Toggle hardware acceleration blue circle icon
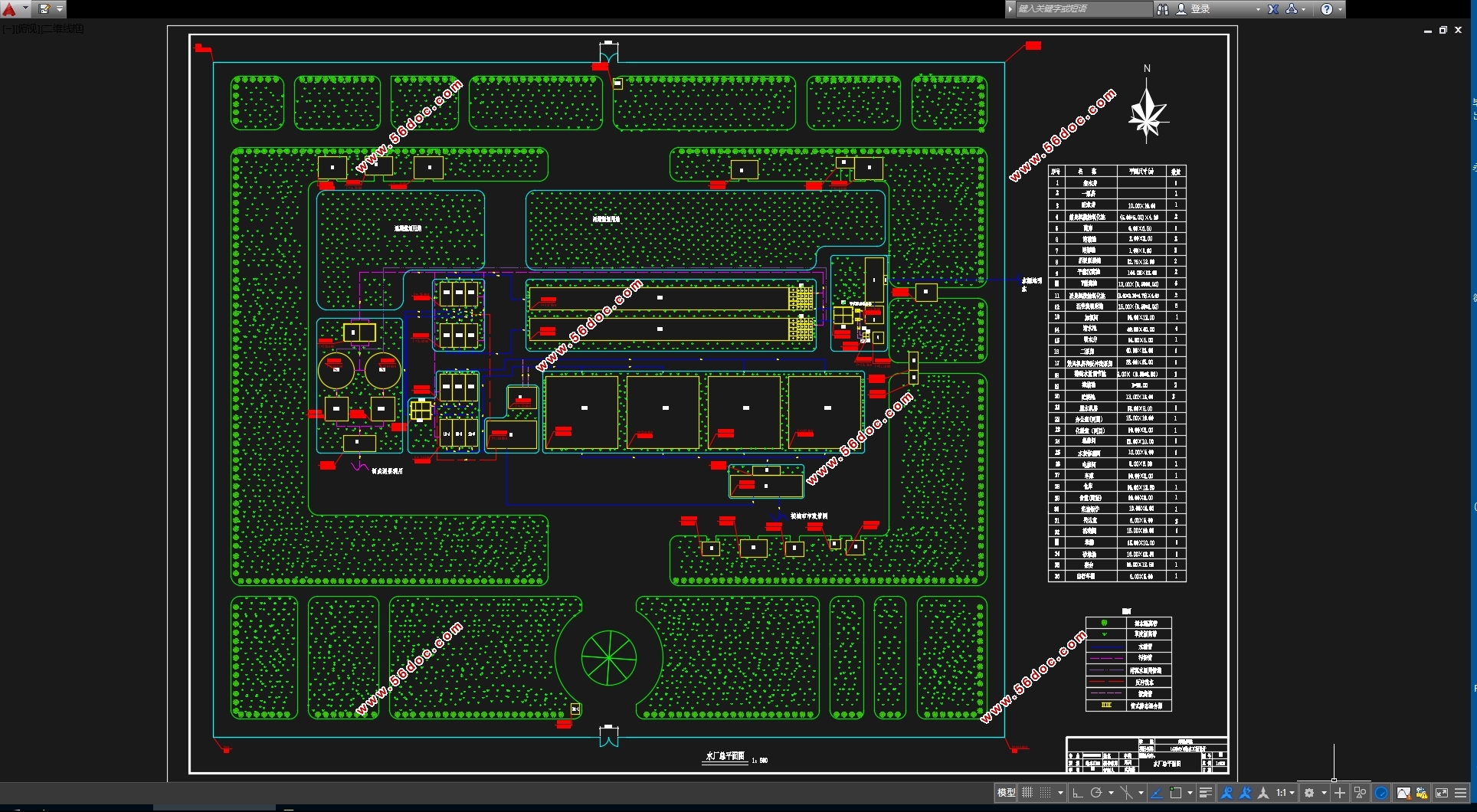This screenshot has height=812, width=1477. tap(1381, 793)
